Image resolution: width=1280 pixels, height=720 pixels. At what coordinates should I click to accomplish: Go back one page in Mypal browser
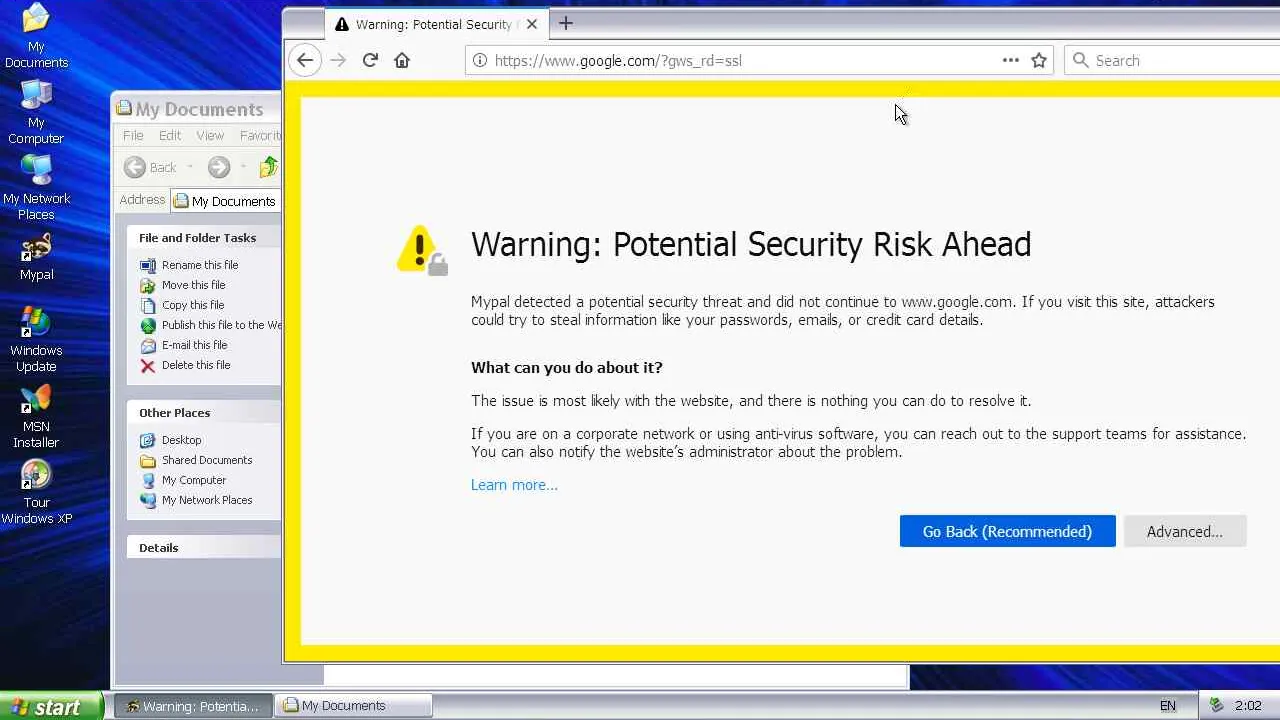pyautogui.click(x=305, y=60)
